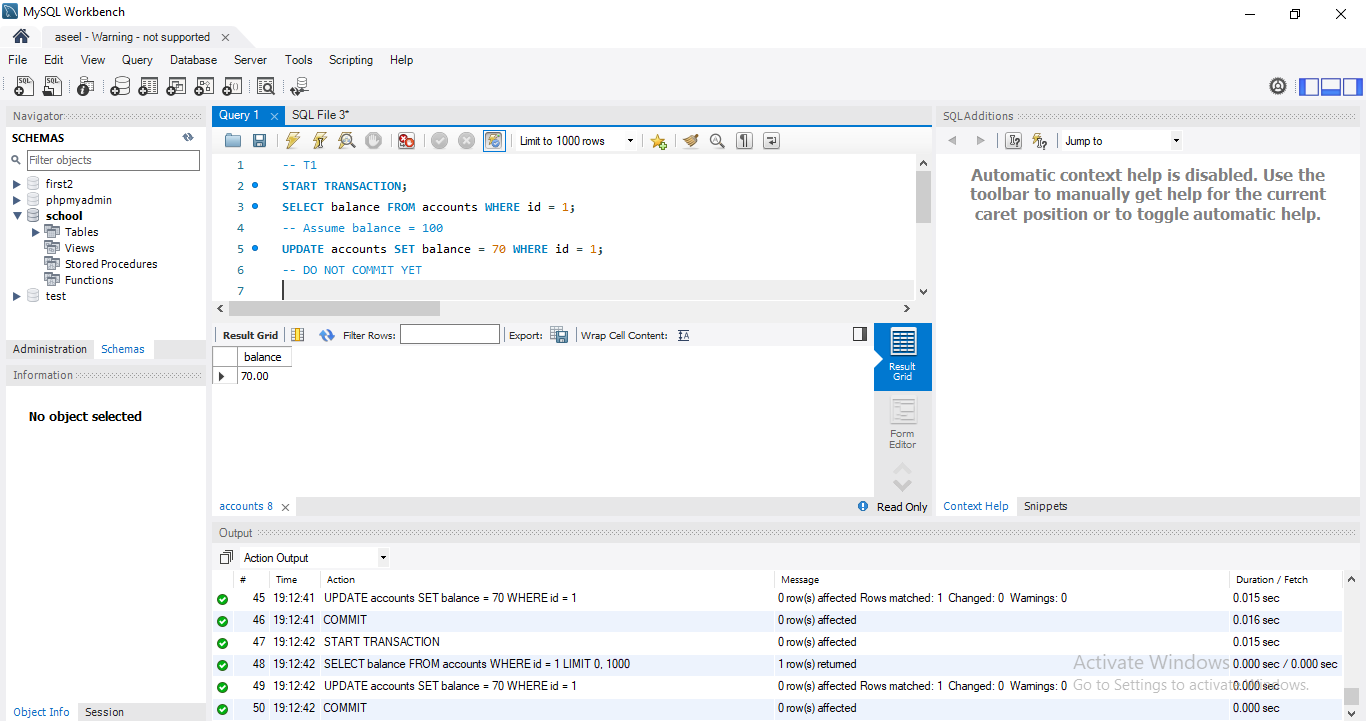Expand the first2 schema tree node
The image size is (1366, 721).
pos(17,184)
